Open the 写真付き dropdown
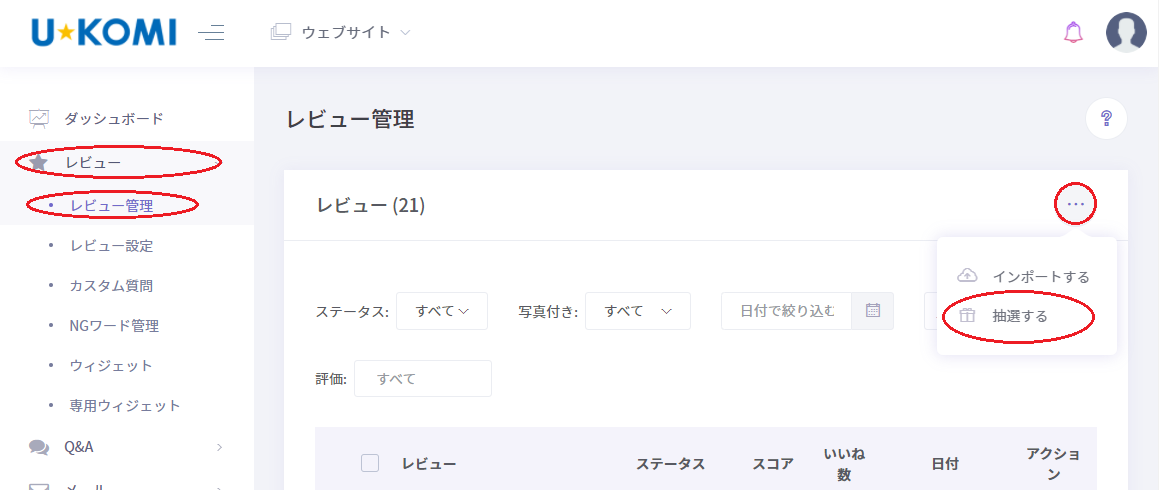1159x490 pixels. click(637, 311)
